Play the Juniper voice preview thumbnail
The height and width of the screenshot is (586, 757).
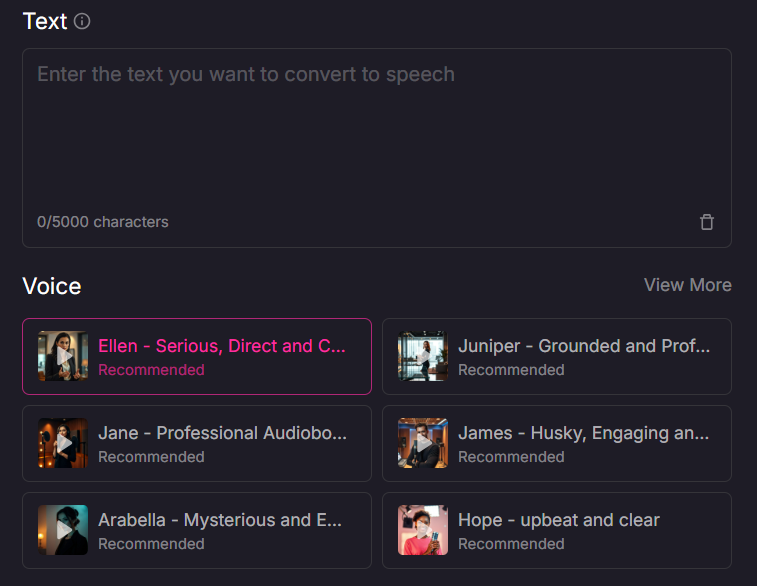click(423, 356)
